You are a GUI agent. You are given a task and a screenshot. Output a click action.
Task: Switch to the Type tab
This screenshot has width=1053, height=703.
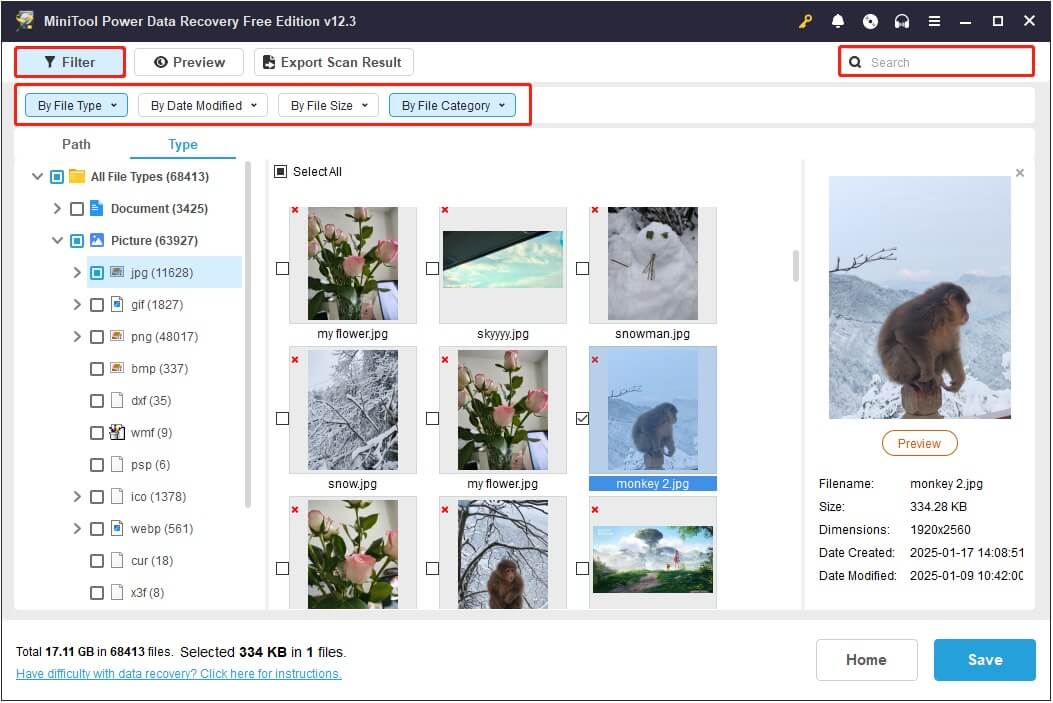click(183, 144)
